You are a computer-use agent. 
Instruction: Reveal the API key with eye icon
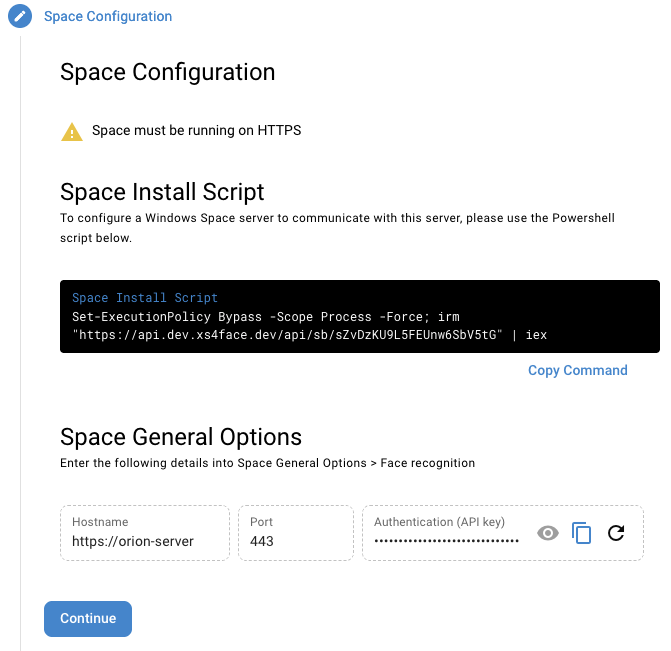(x=548, y=533)
